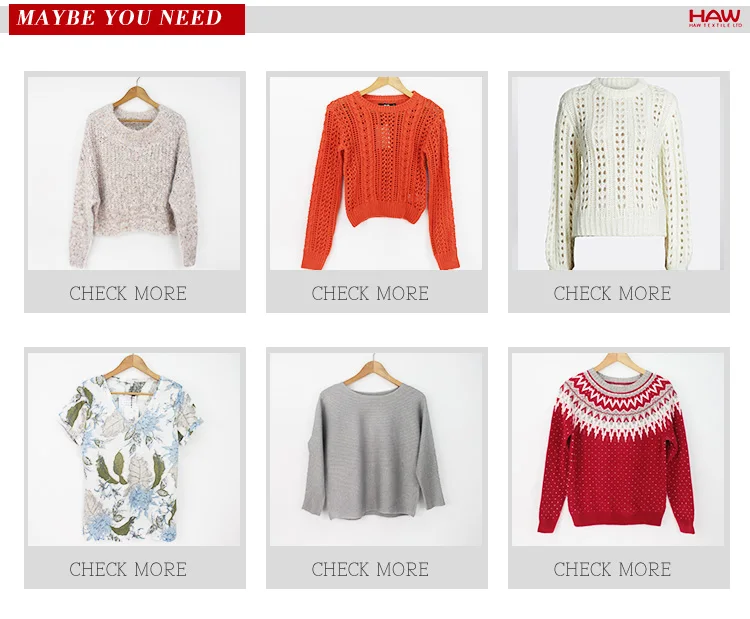750x619 pixels.
Task: Click CHECK MORE under the red sweater
Action: [612, 569]
